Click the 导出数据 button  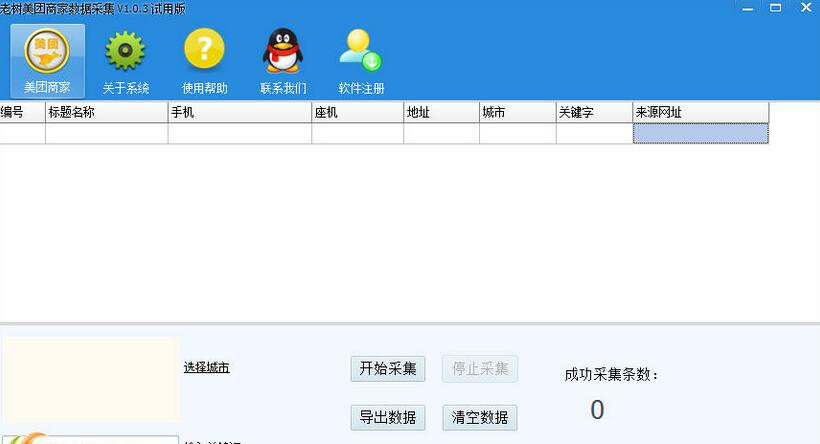(388, 417)
